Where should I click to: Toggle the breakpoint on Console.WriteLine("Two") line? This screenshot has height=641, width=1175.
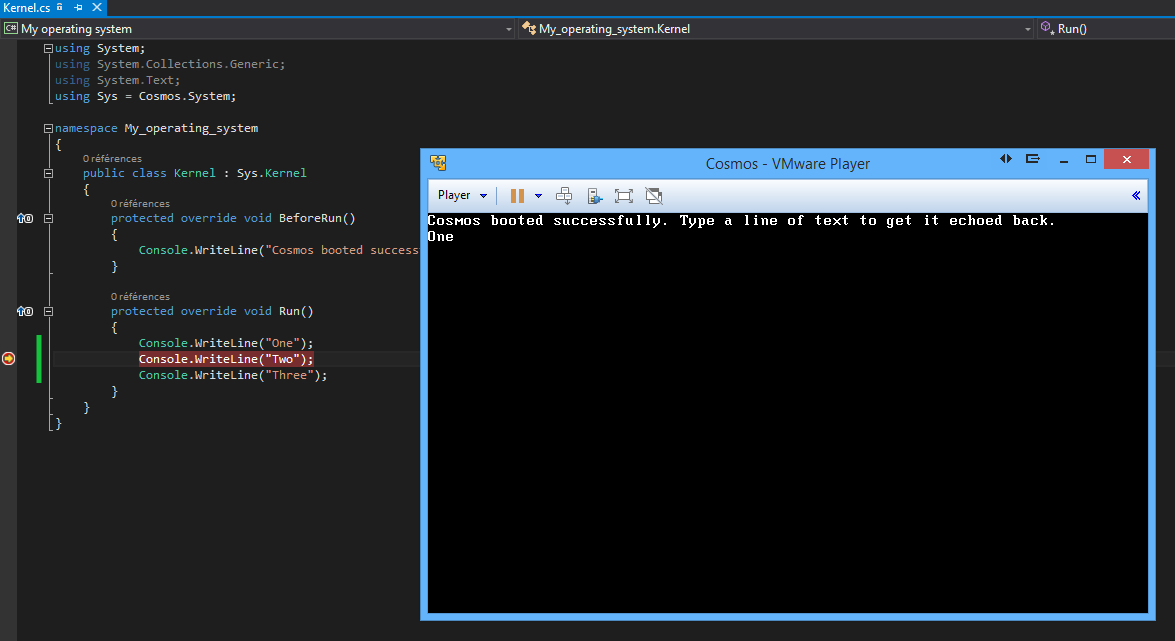coord(8,359)
